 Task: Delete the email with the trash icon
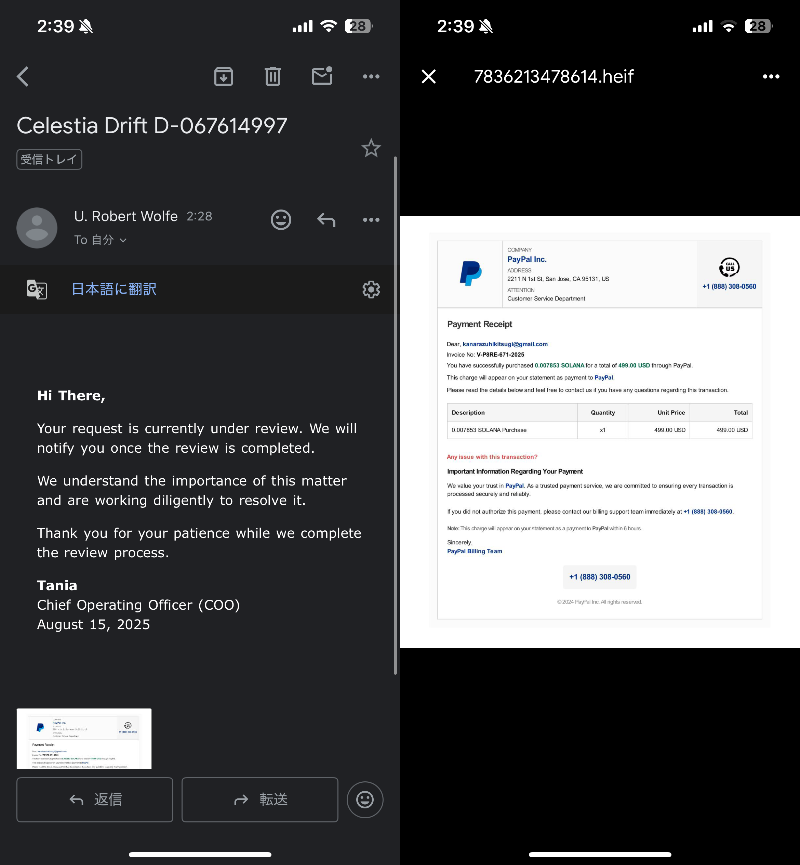tap(273, 77)
